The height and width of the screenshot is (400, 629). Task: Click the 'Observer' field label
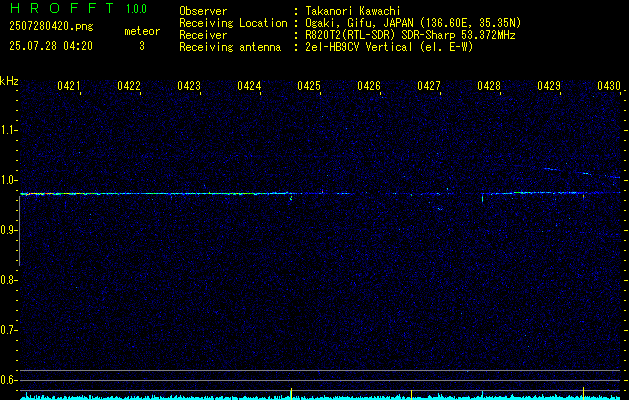click(203, 11)
